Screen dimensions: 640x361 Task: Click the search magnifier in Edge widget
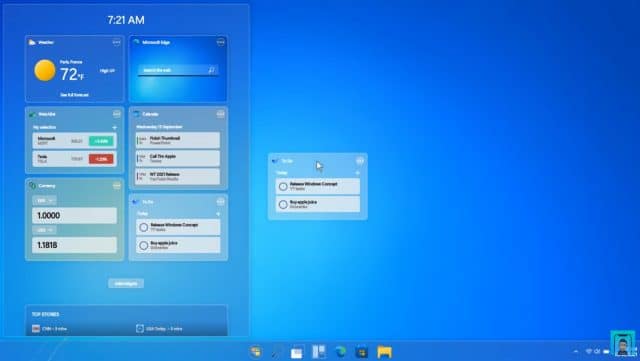click(x=211, y=70)
